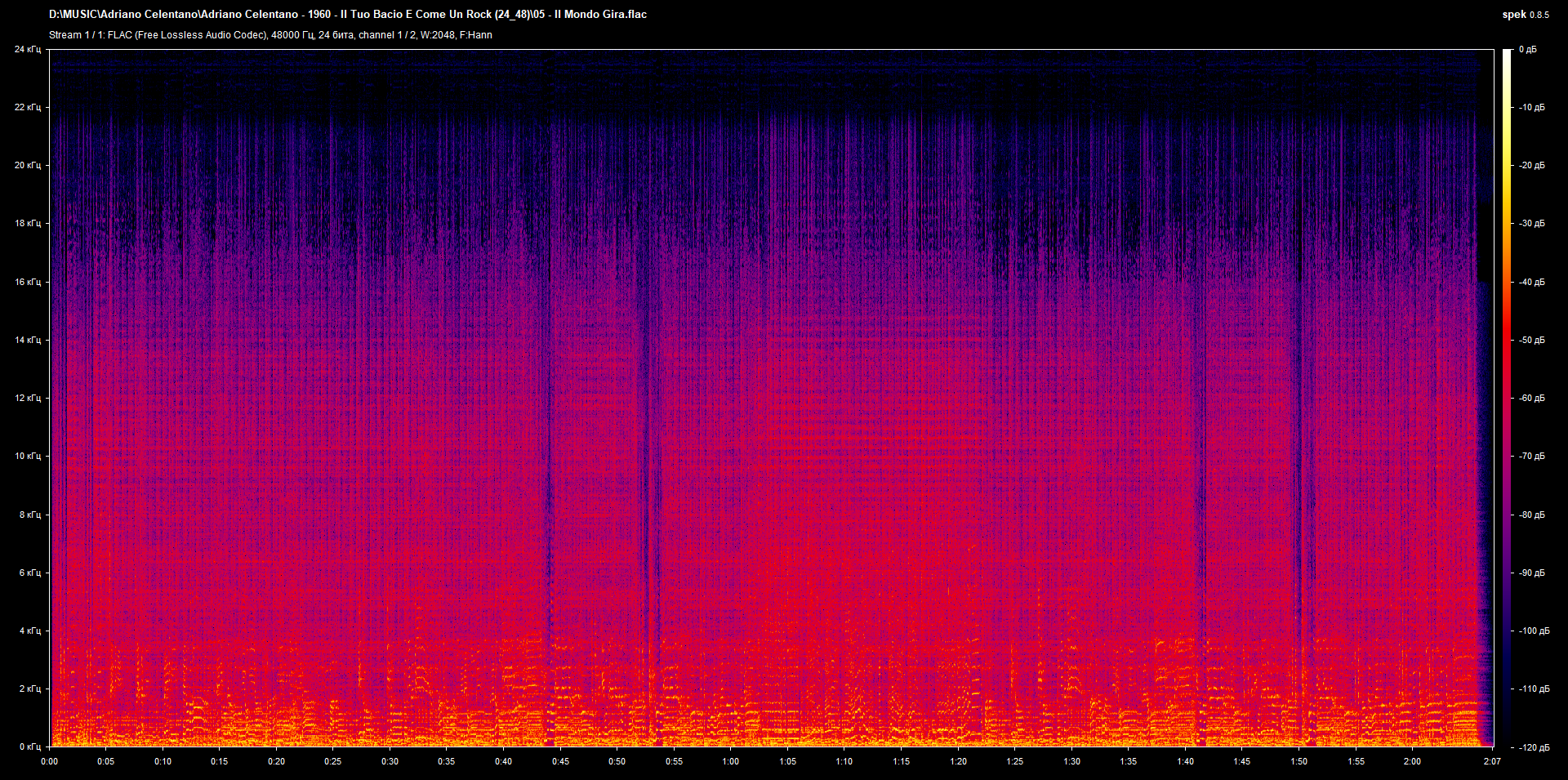Screen dimensions: 1568x780
Task: Click the "-50 дБ" level scale label
Action: [x=1531, y=341]
